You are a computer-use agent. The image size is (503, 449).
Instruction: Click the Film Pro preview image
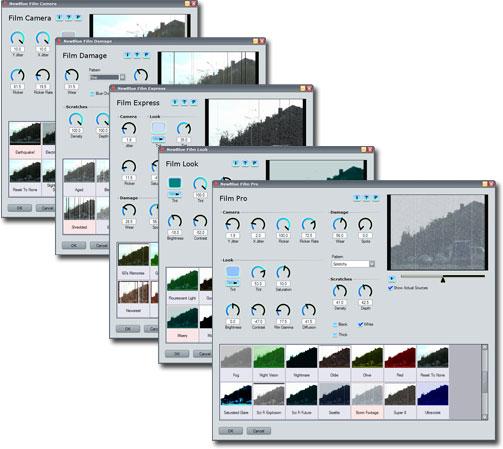click(437, 232)
